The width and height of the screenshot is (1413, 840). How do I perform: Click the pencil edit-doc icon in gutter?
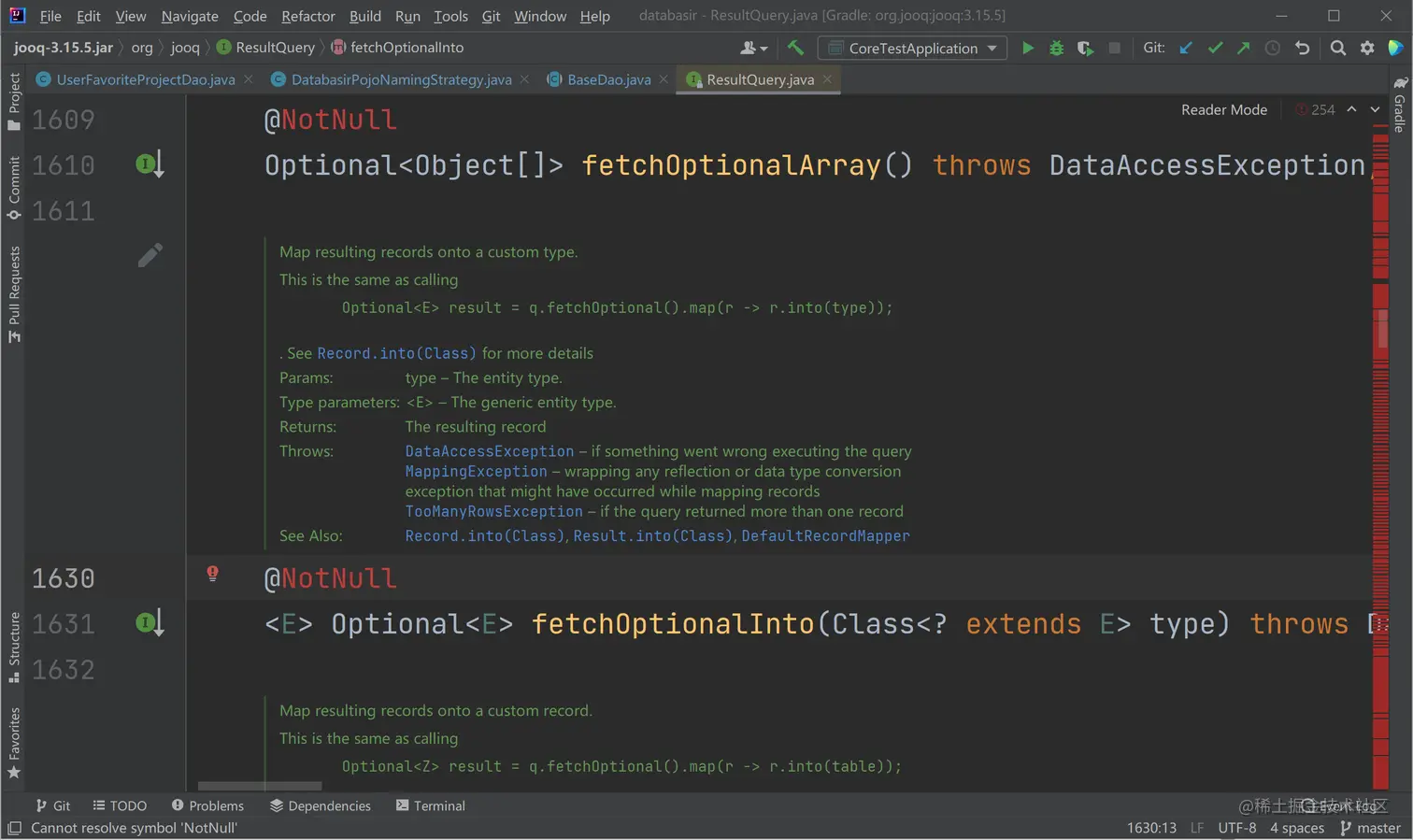click(150, 255)
